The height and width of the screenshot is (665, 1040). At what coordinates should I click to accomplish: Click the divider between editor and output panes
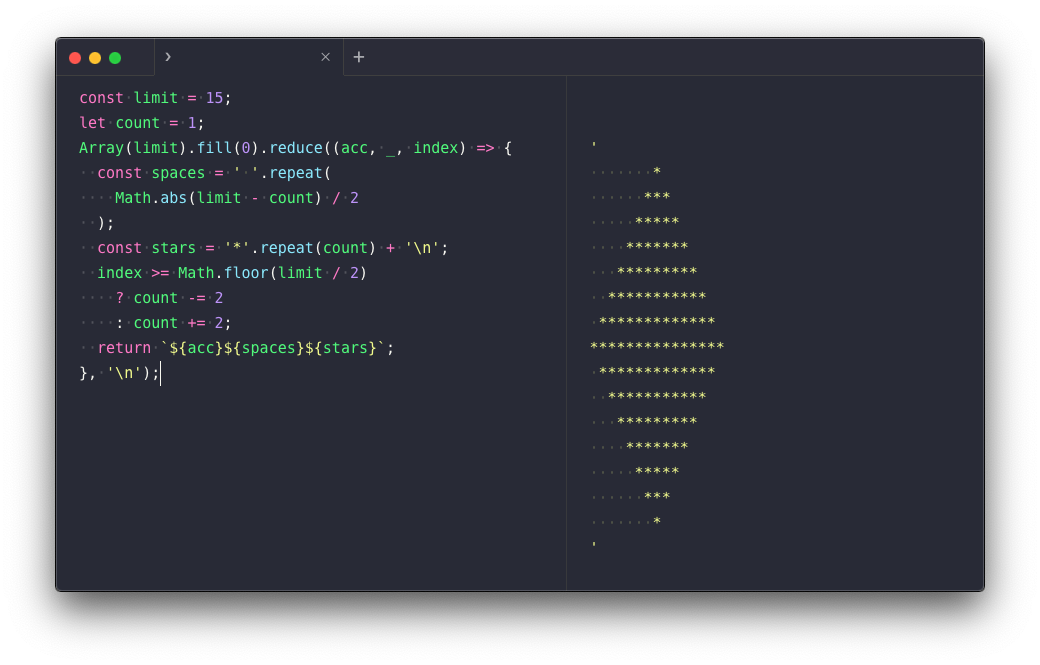[x=567, y=330]
